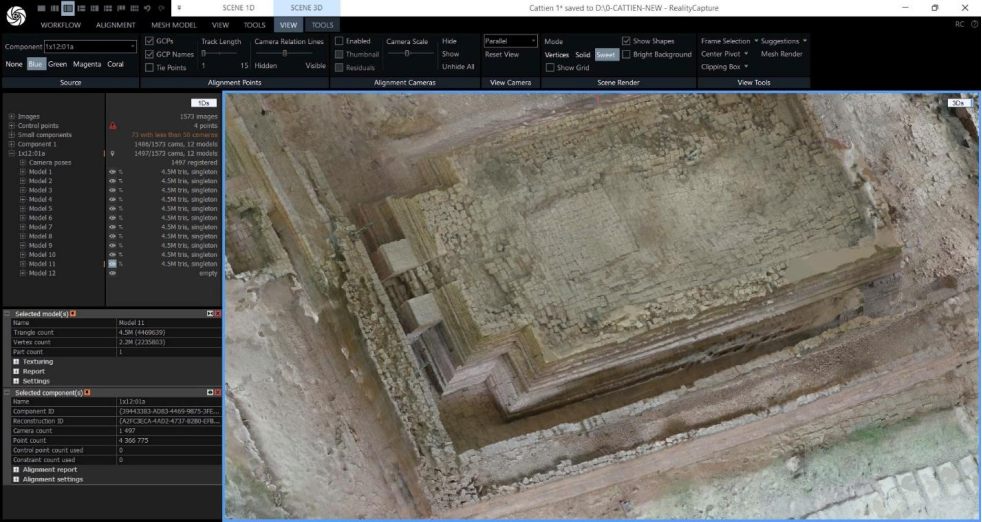This screenshot has width=982, height=522.
Task: Open the Center Pivot dropdown
Action: pos(725,54)
